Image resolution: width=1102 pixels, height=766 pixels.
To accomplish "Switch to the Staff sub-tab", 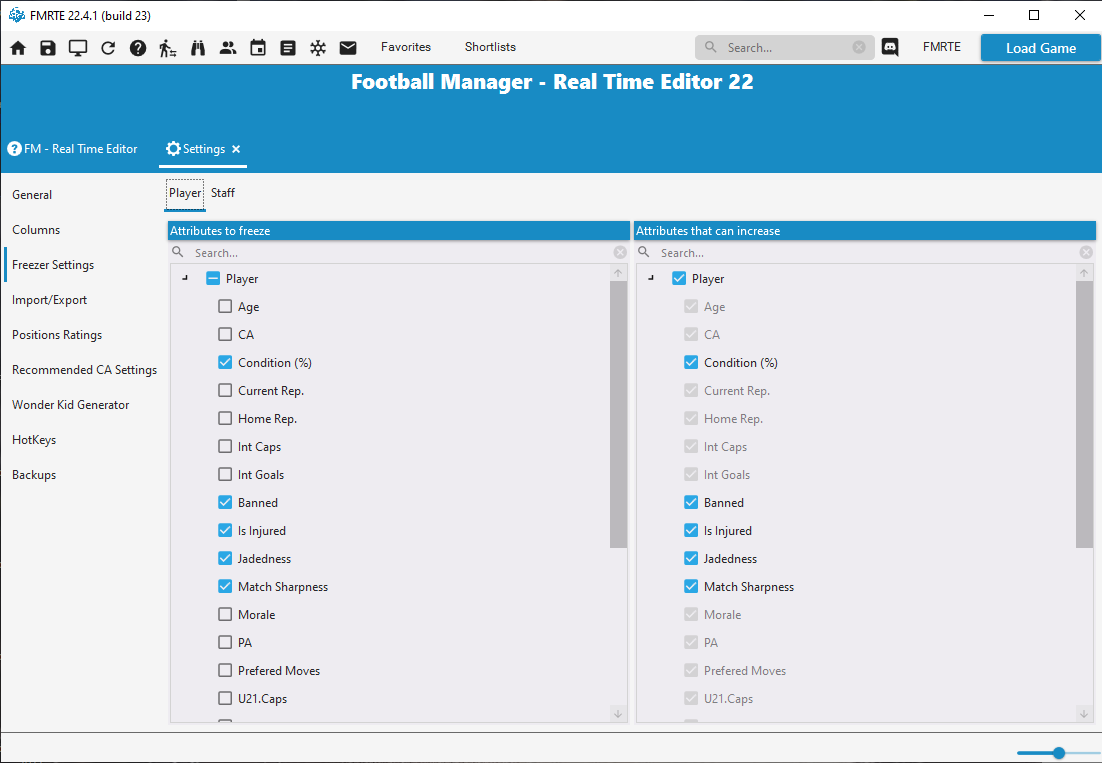I will pyautogui.click(x=223, y=193).
